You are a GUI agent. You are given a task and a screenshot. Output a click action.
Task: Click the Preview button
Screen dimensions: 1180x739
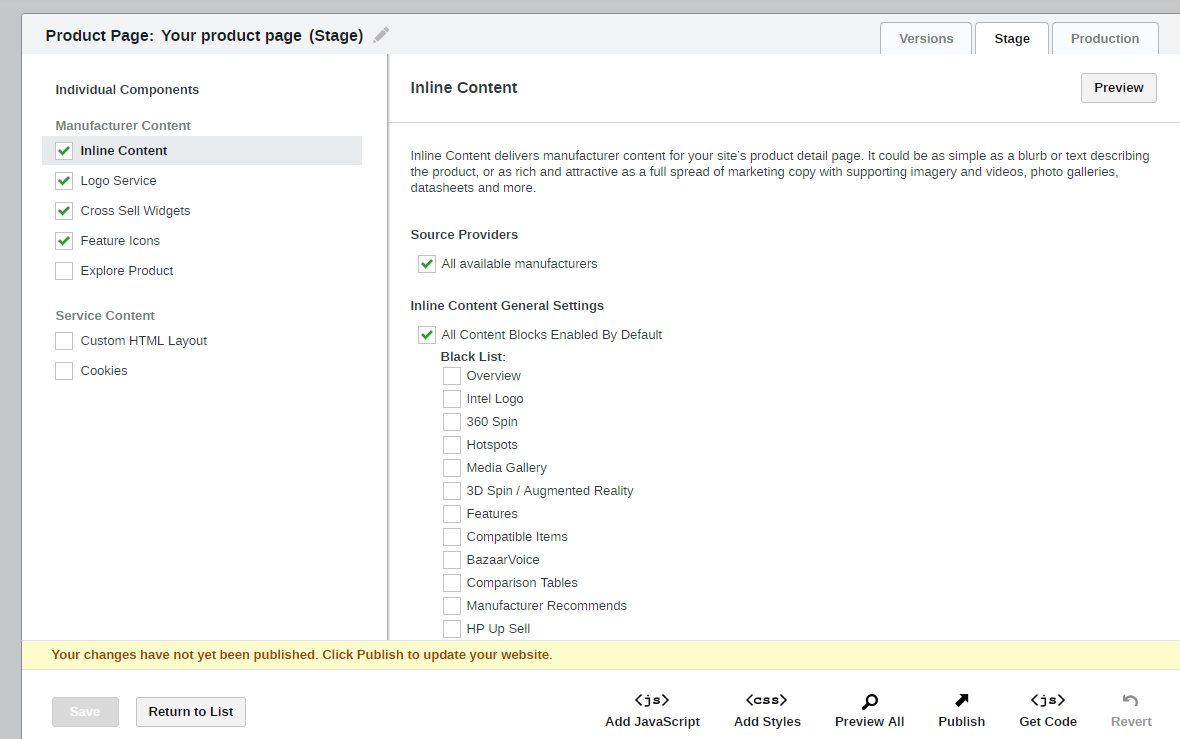point(1118,88)
